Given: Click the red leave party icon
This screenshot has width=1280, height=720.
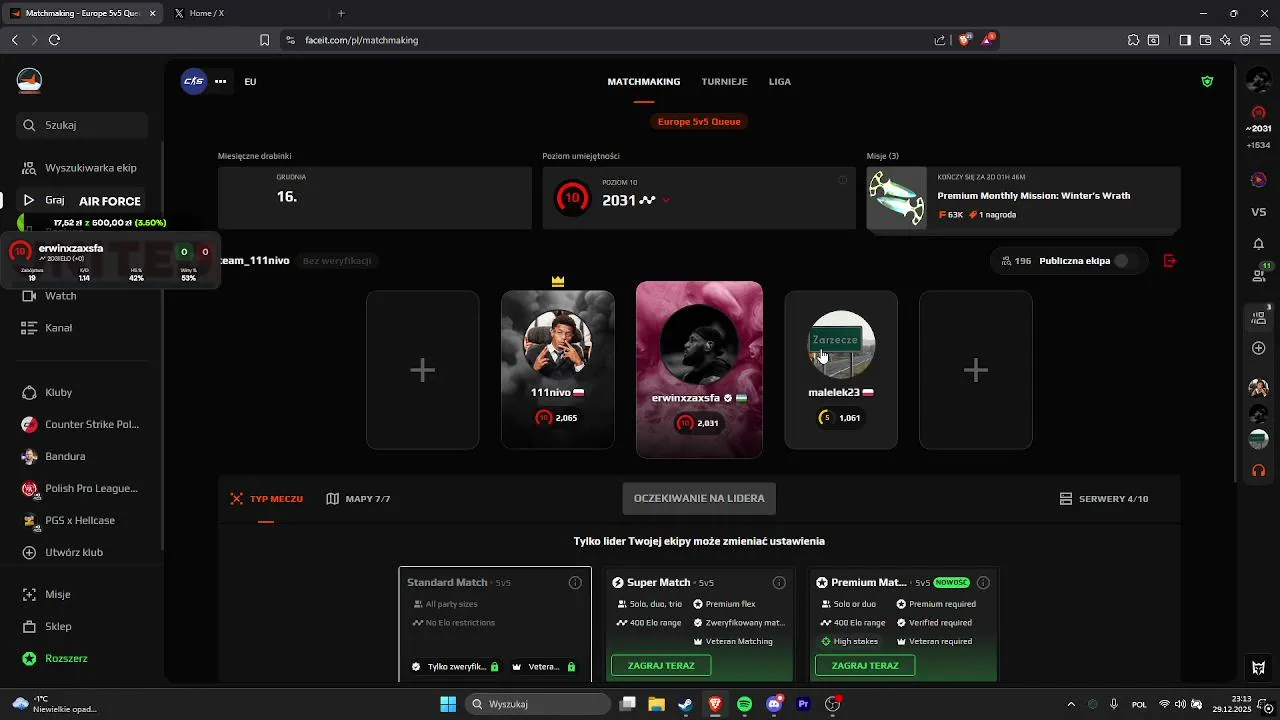Looking at the screenshot, I should click(x=1170, y=261).
